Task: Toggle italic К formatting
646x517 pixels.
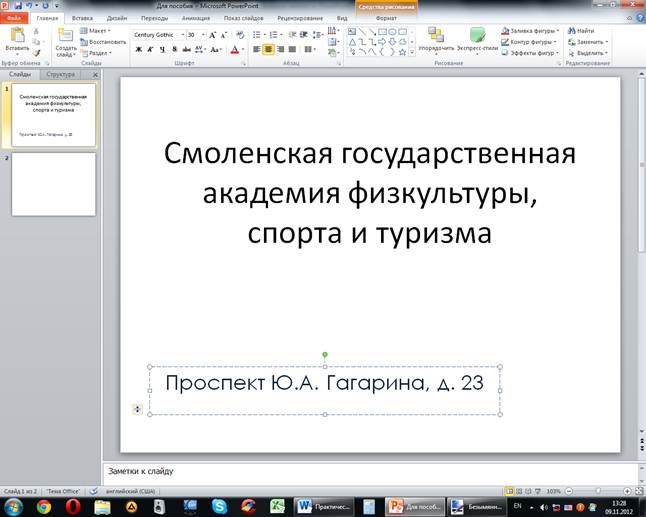Action: 150,48
